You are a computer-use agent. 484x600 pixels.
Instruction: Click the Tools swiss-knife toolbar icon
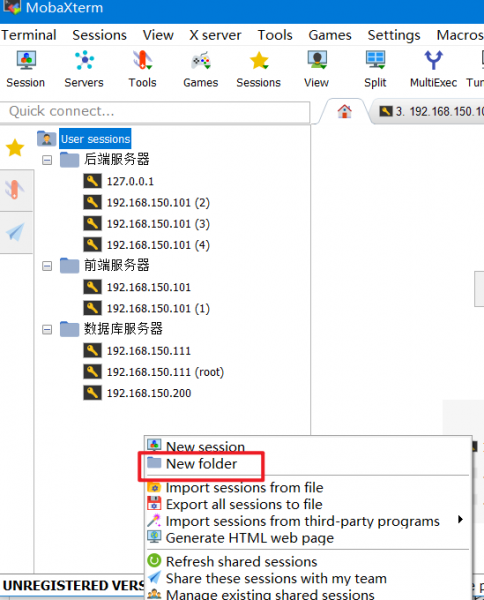click(x=142, y=60)
